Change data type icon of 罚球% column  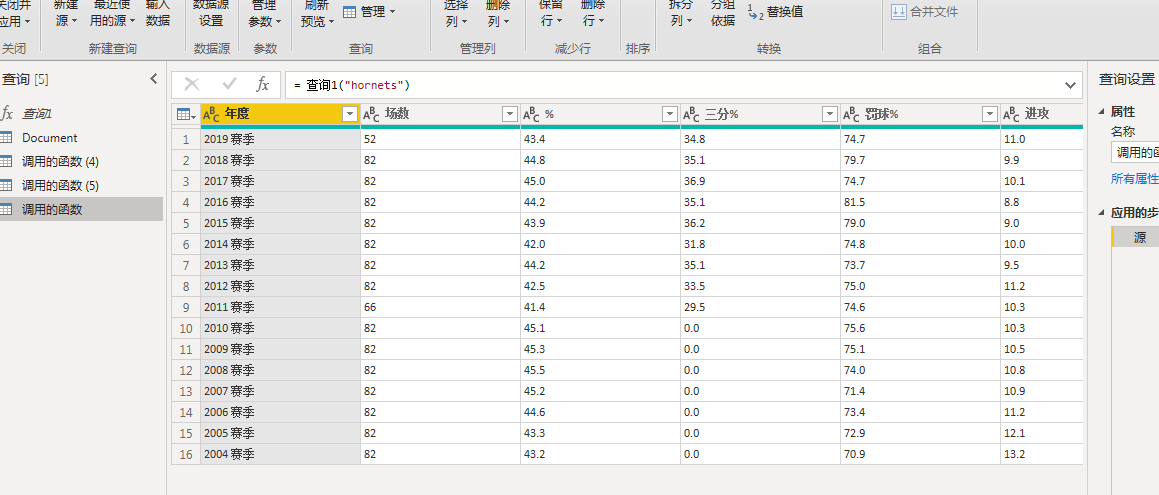point(852,115)
